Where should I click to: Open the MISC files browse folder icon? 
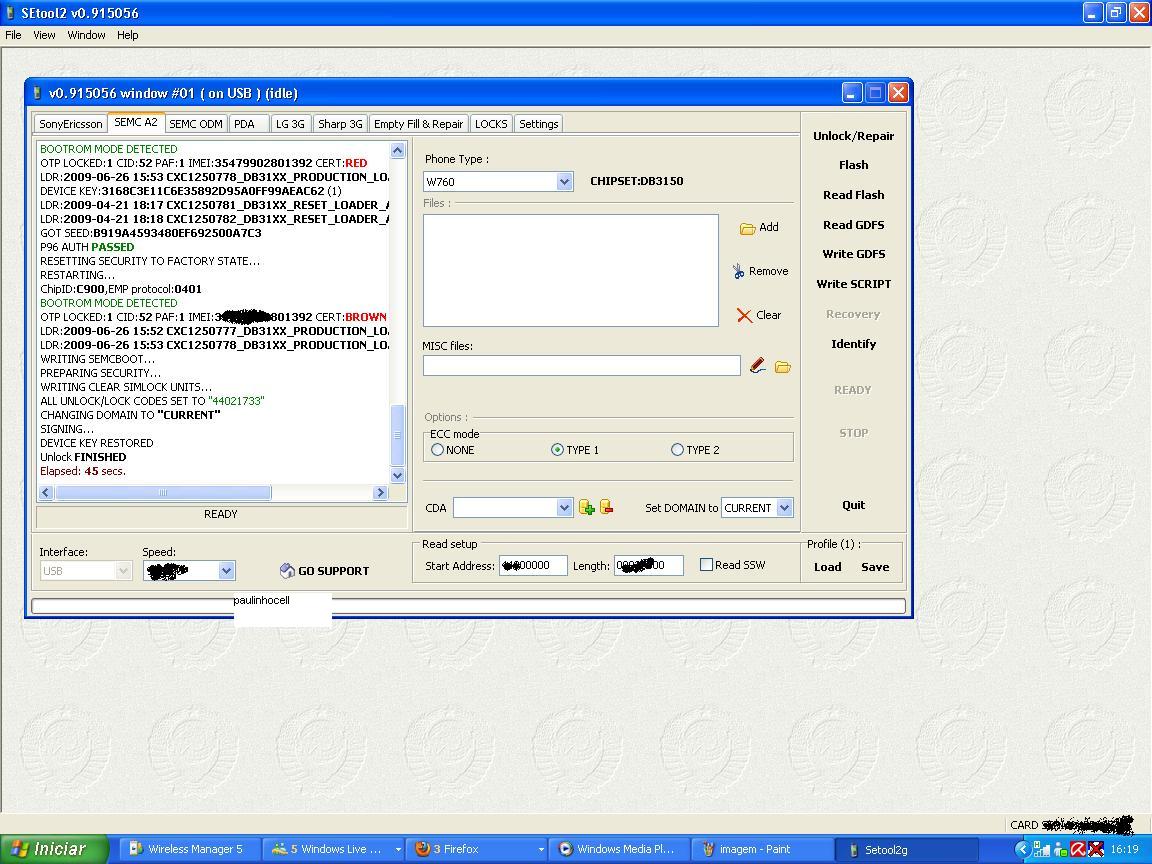(782, 367)
